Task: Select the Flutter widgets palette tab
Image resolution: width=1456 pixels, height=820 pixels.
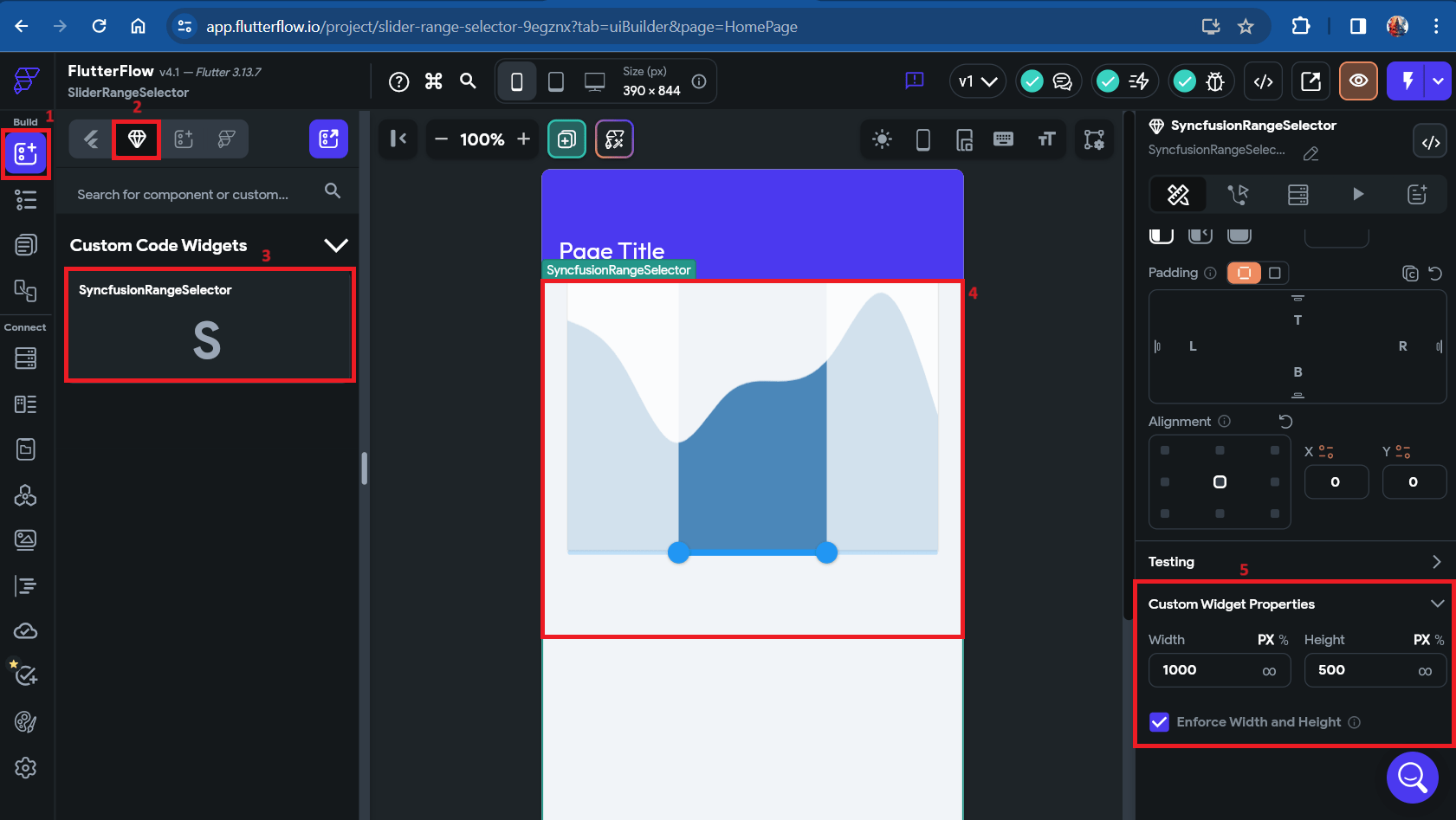Action: point(91,139)
